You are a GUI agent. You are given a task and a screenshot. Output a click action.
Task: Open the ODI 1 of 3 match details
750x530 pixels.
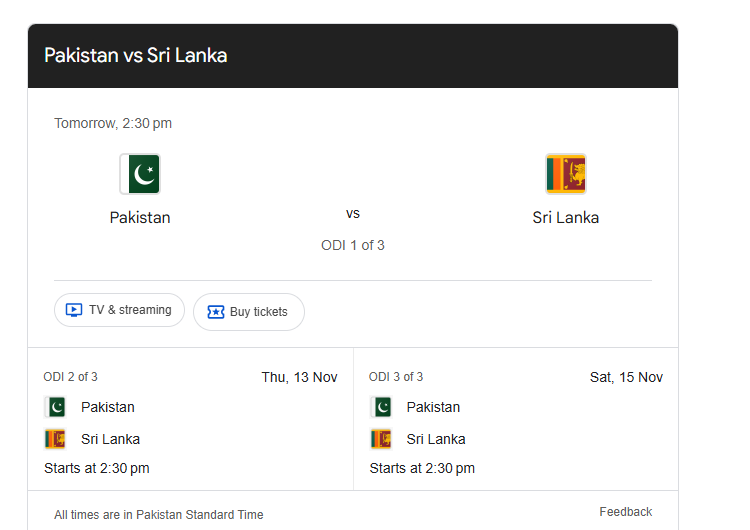tap(352, 245)
